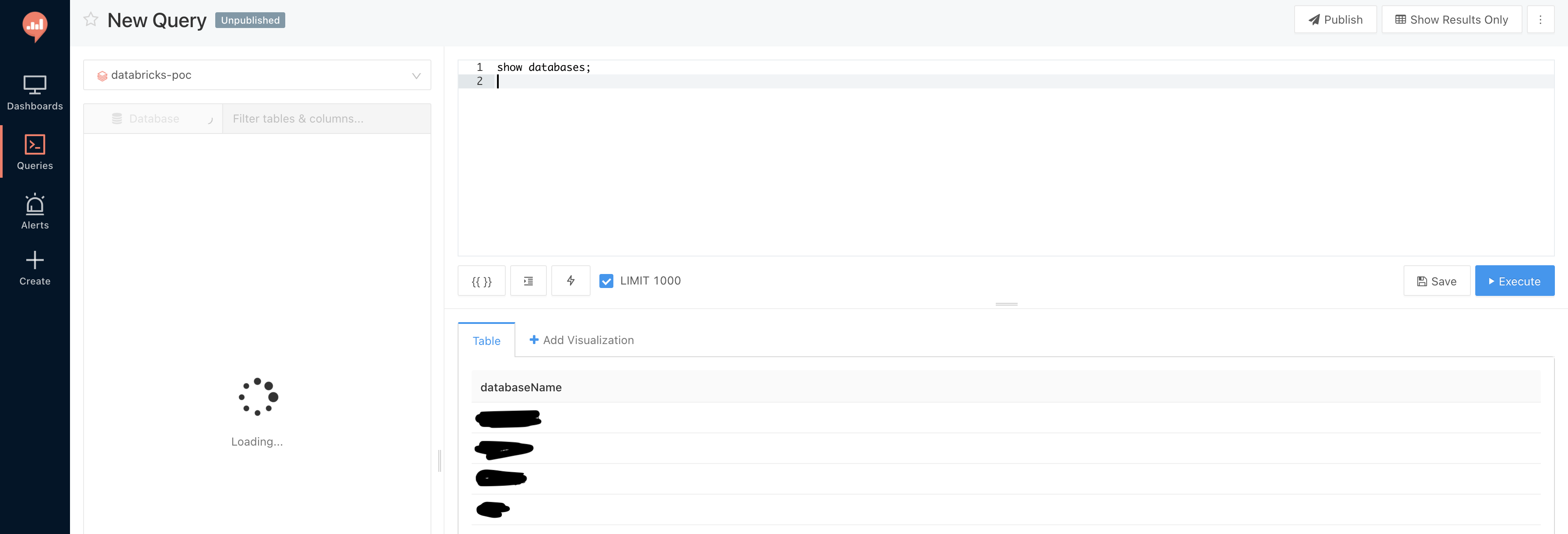This screenshot has width=1568, height=534.
Task: Open the Dashboards sidebar section
Action: [35, 93]
